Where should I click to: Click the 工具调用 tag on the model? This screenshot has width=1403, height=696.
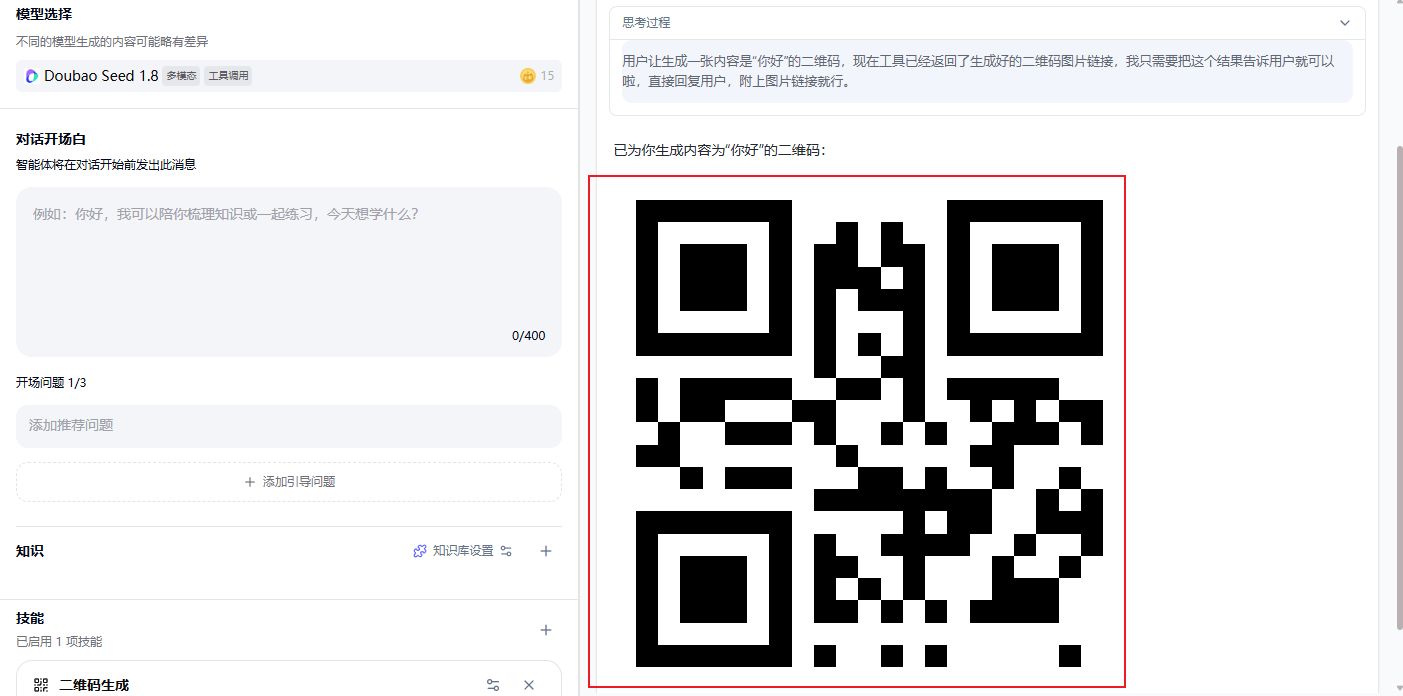coord(228,76)
